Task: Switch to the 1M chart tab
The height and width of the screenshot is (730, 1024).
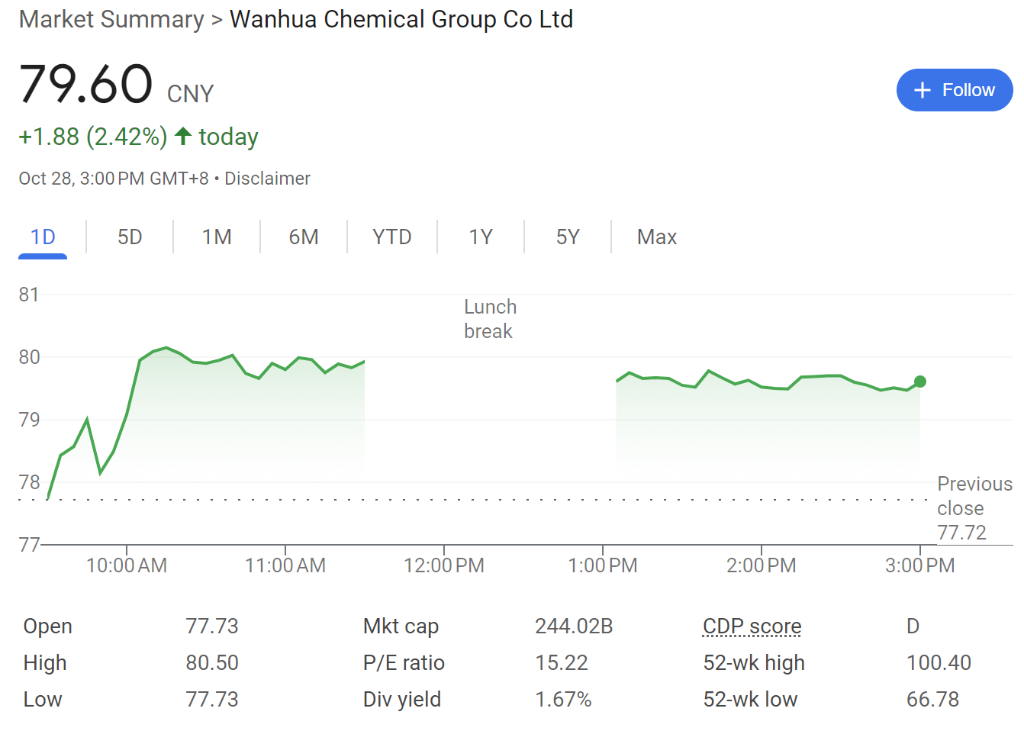Action: coord(217,237)
